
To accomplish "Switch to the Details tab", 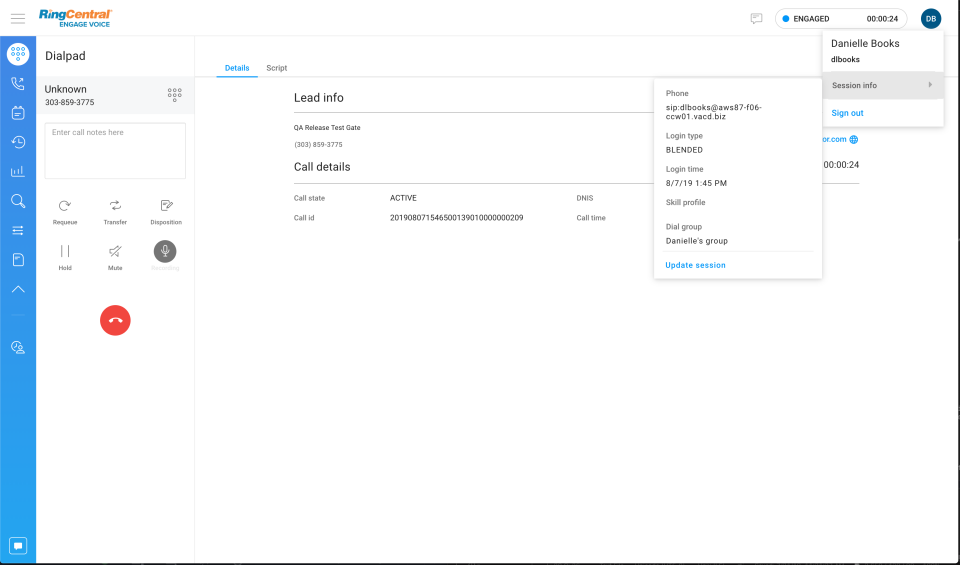I will 237,68.
